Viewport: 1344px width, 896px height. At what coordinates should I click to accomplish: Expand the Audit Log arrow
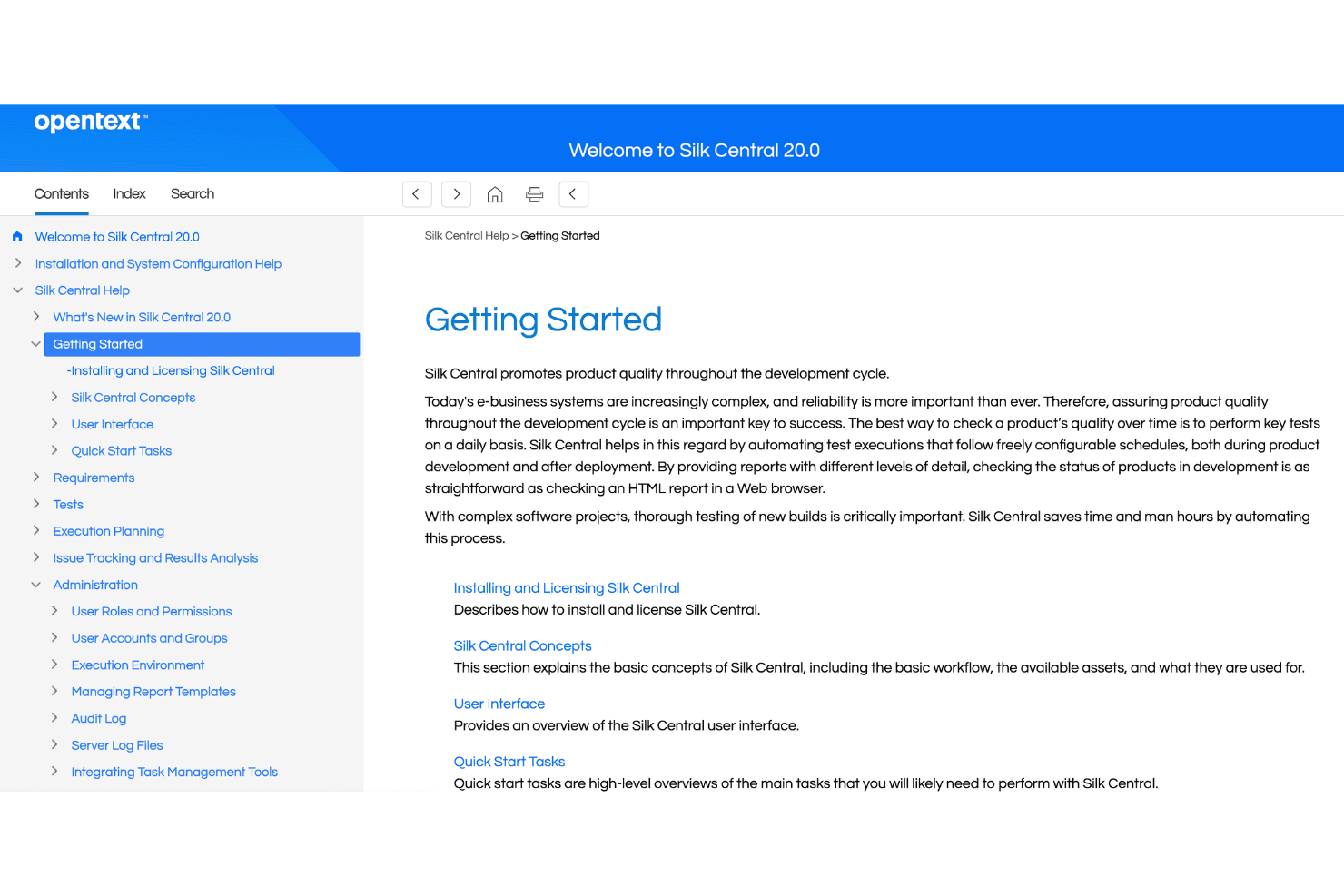coord(54,718)
